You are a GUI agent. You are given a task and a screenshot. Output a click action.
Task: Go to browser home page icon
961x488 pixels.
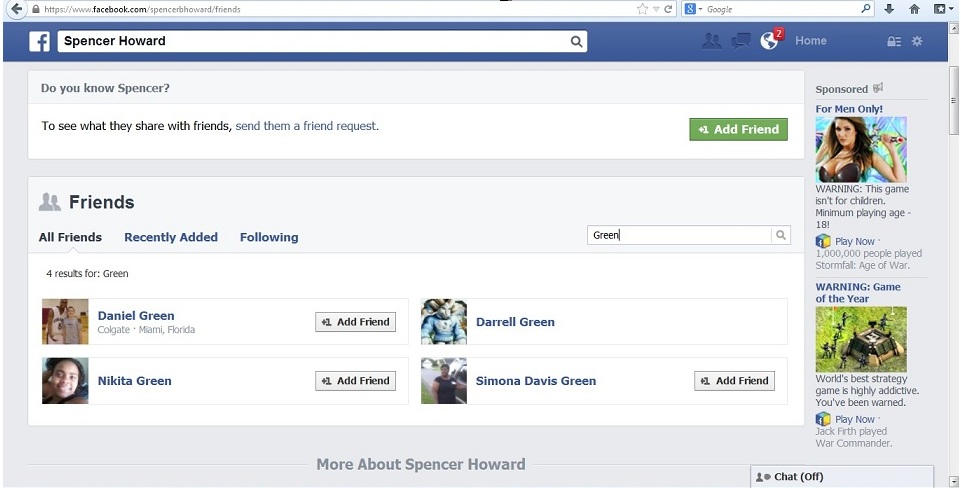tap(914, 9)
